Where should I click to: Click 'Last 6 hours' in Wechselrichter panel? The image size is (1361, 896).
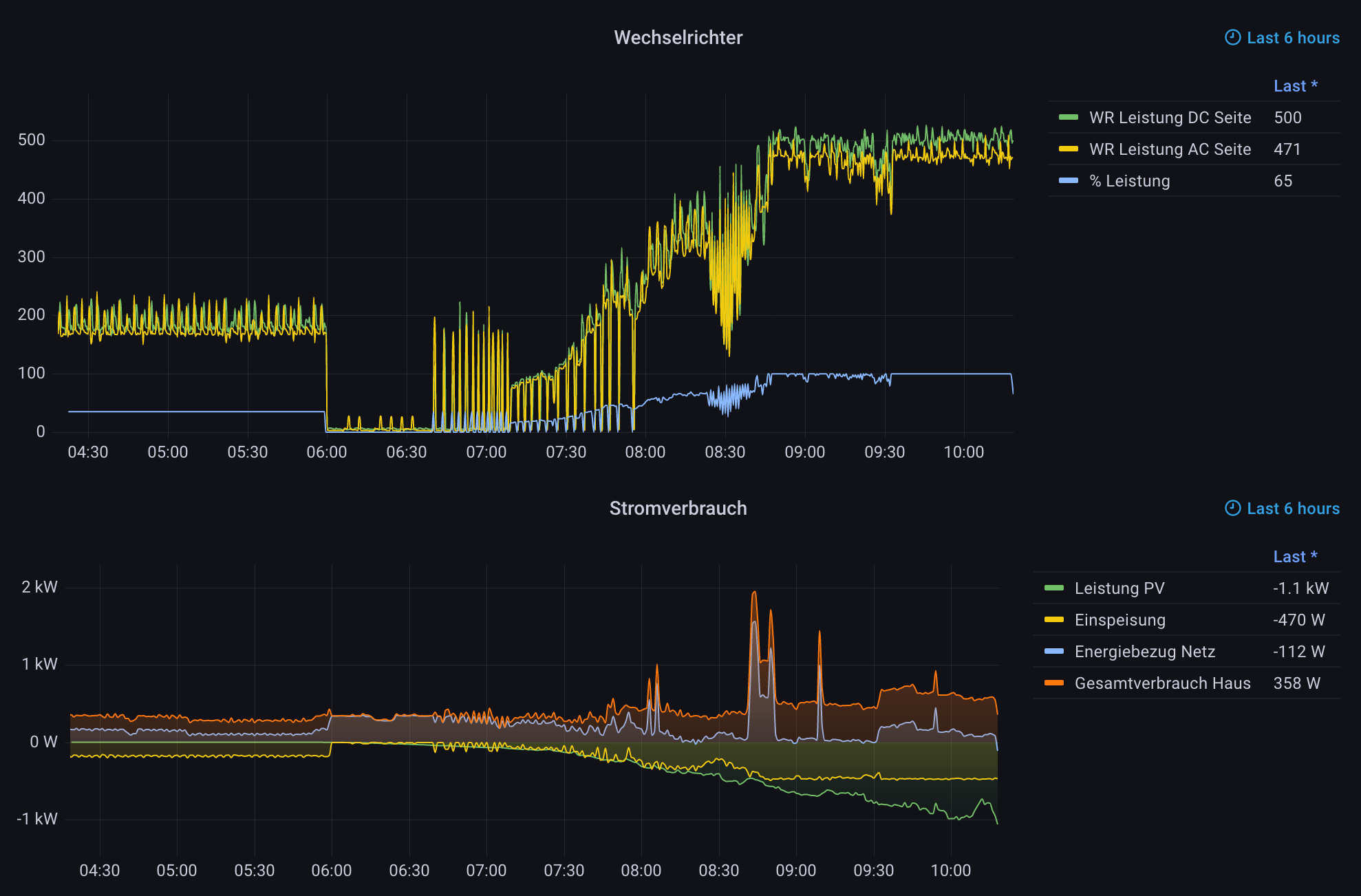pos(1293,38)
